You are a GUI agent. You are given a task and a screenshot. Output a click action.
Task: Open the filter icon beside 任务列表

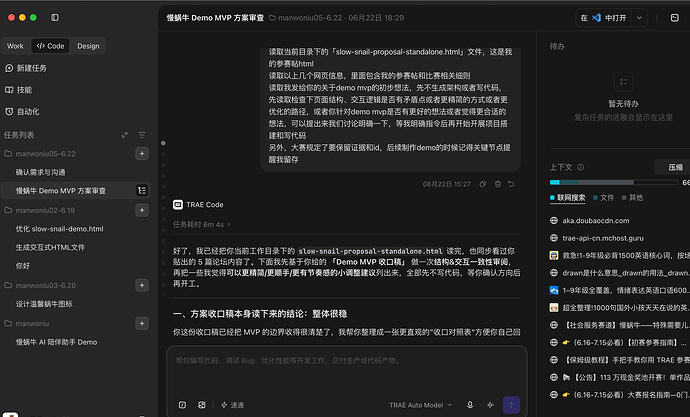click(142, 135)
